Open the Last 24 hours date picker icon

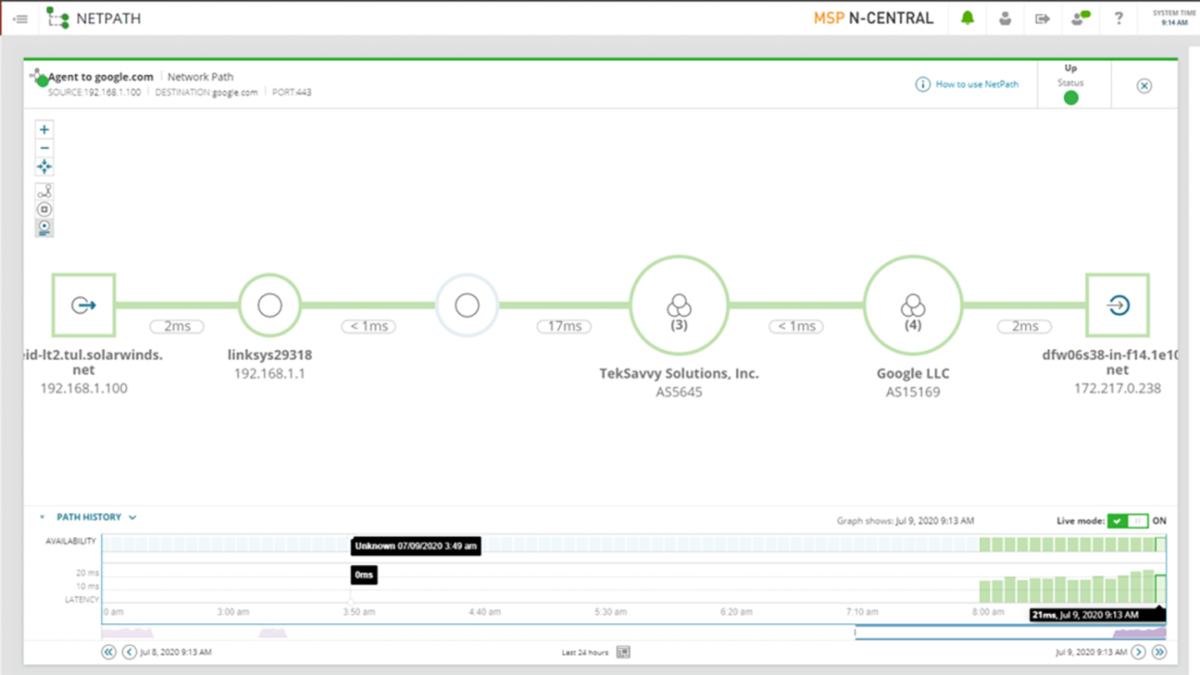[623, 652]
